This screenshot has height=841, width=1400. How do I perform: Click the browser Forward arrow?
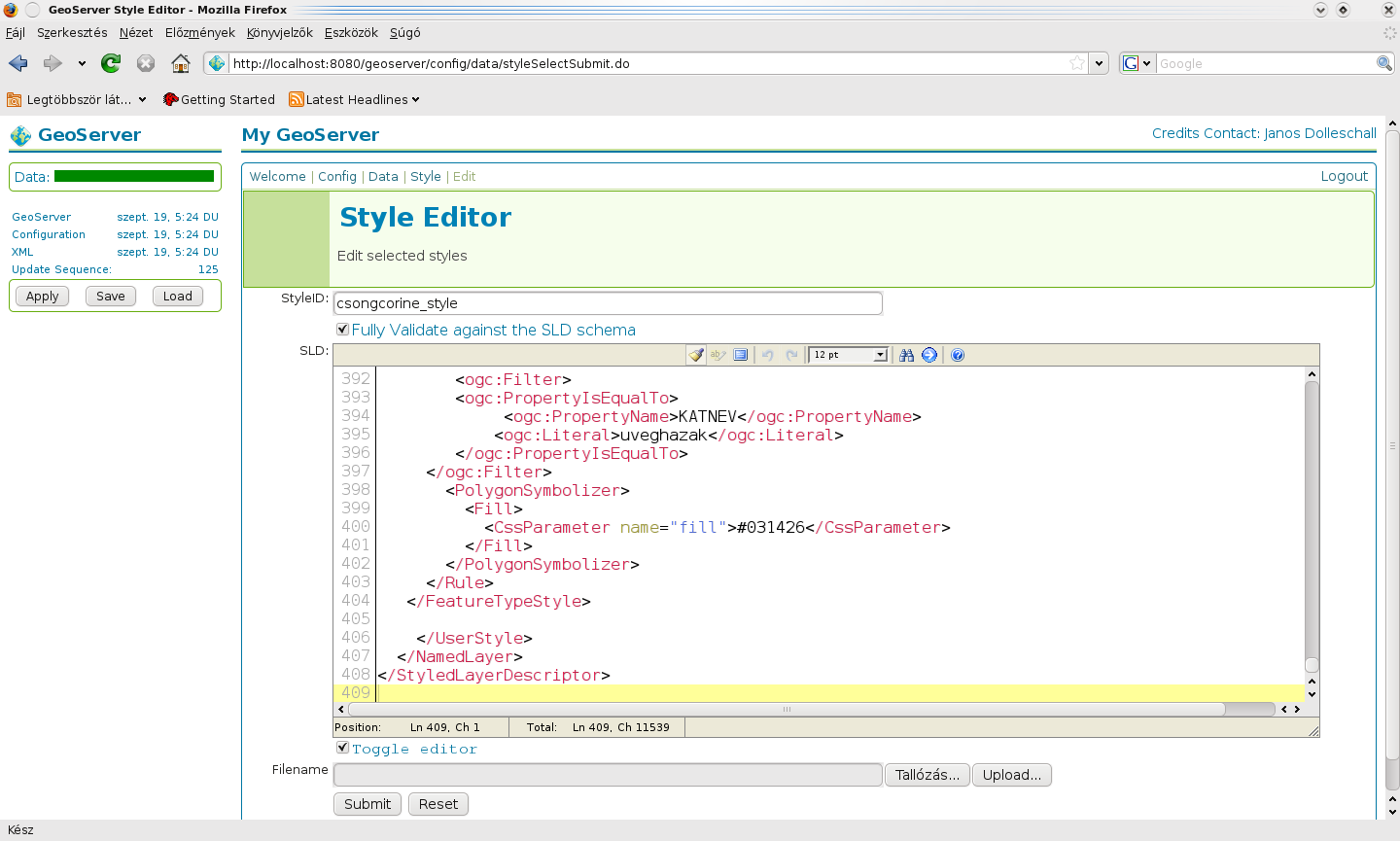52,63
